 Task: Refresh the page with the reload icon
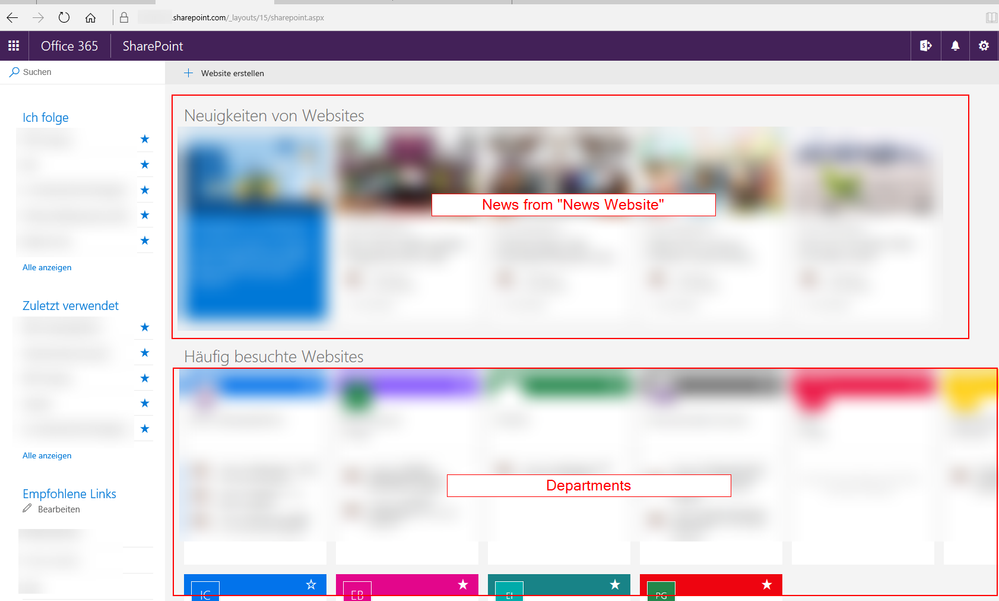tap(63, 17)
